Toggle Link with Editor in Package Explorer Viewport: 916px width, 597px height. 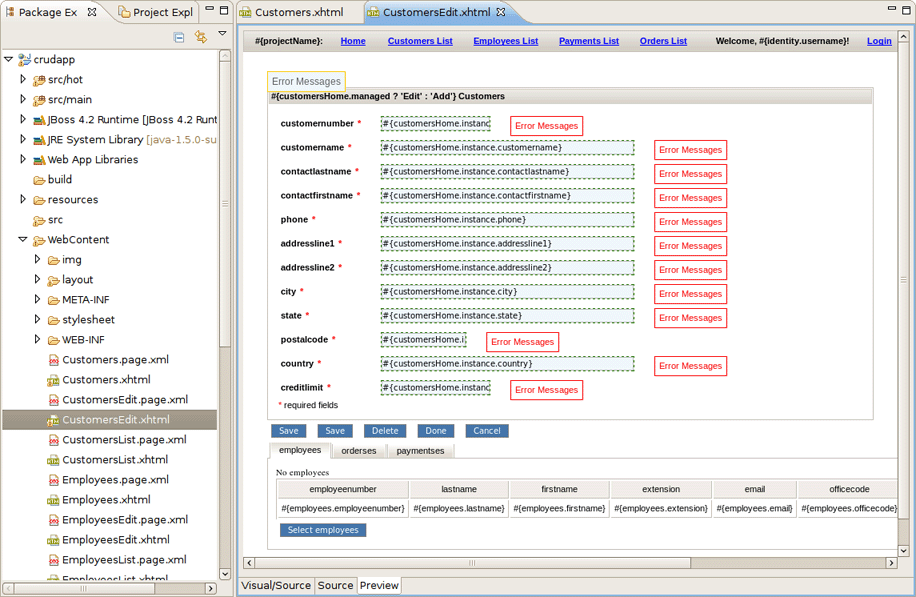(x=200, y=36)
